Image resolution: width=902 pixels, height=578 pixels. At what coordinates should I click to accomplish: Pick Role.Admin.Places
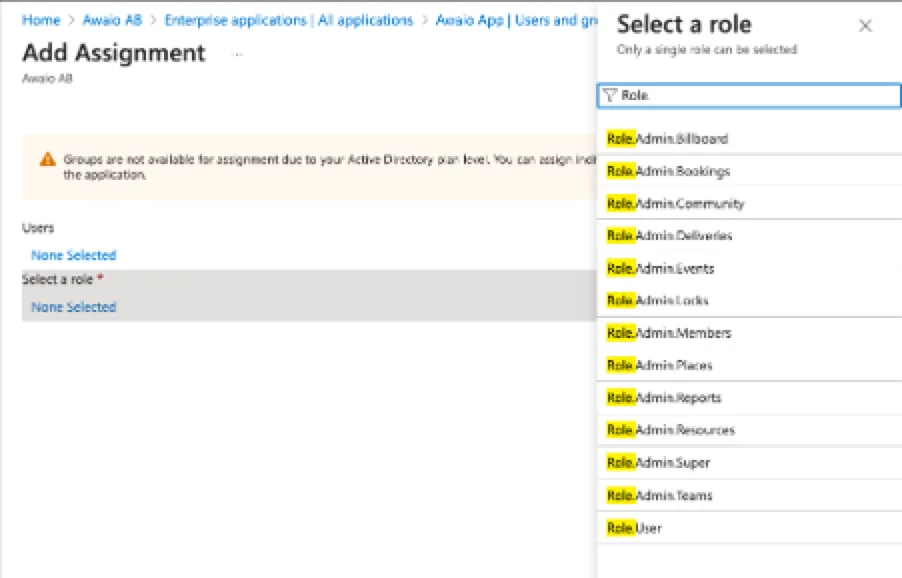tap(750, 365)
